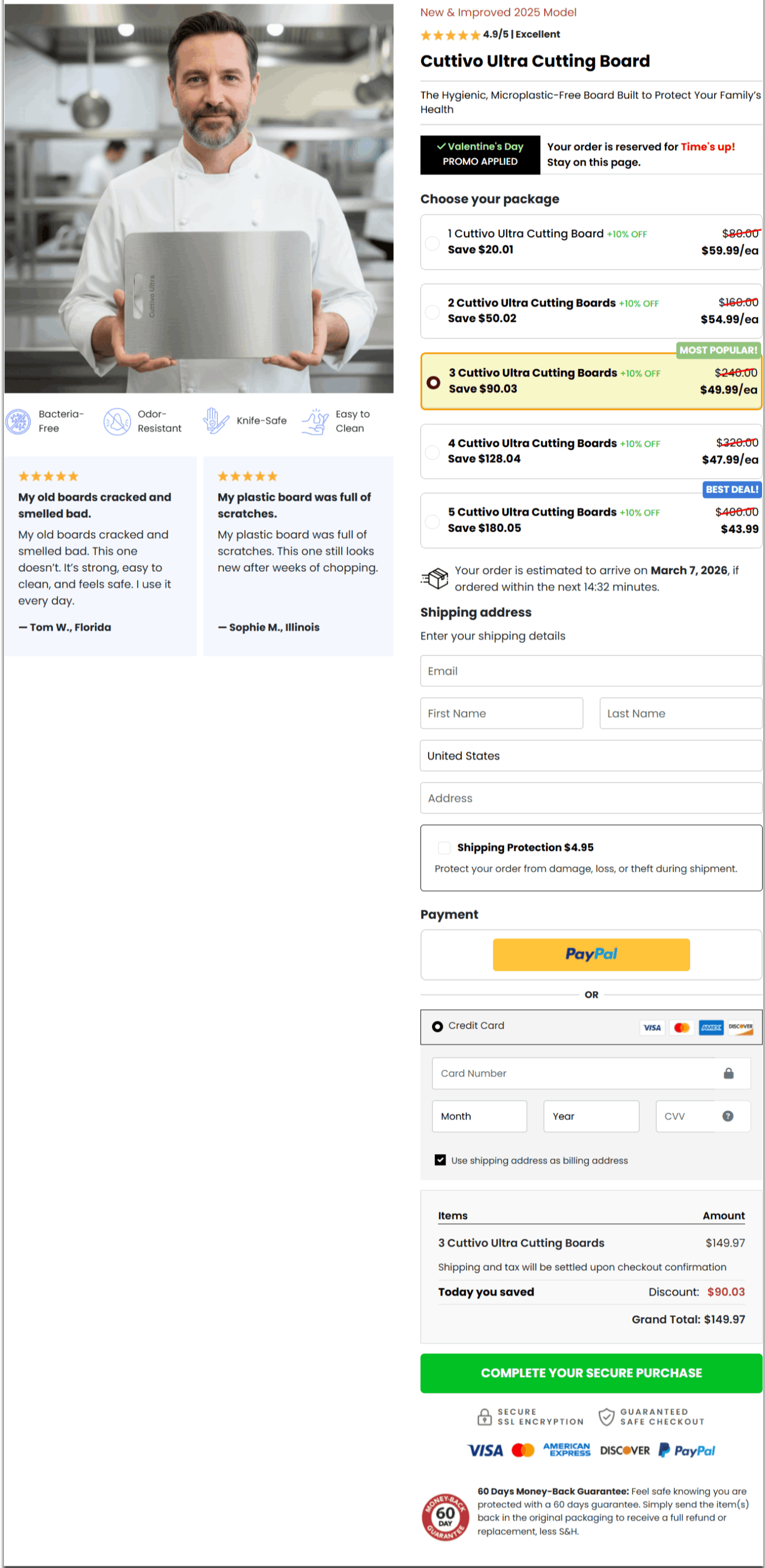Click the Cuttivo Ultra Cutting Board title

click(x=535, y=61)
